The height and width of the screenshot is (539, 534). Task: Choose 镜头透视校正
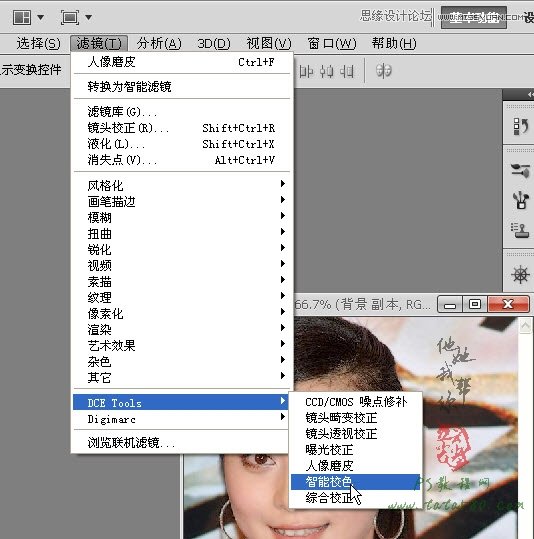point(356,433)
